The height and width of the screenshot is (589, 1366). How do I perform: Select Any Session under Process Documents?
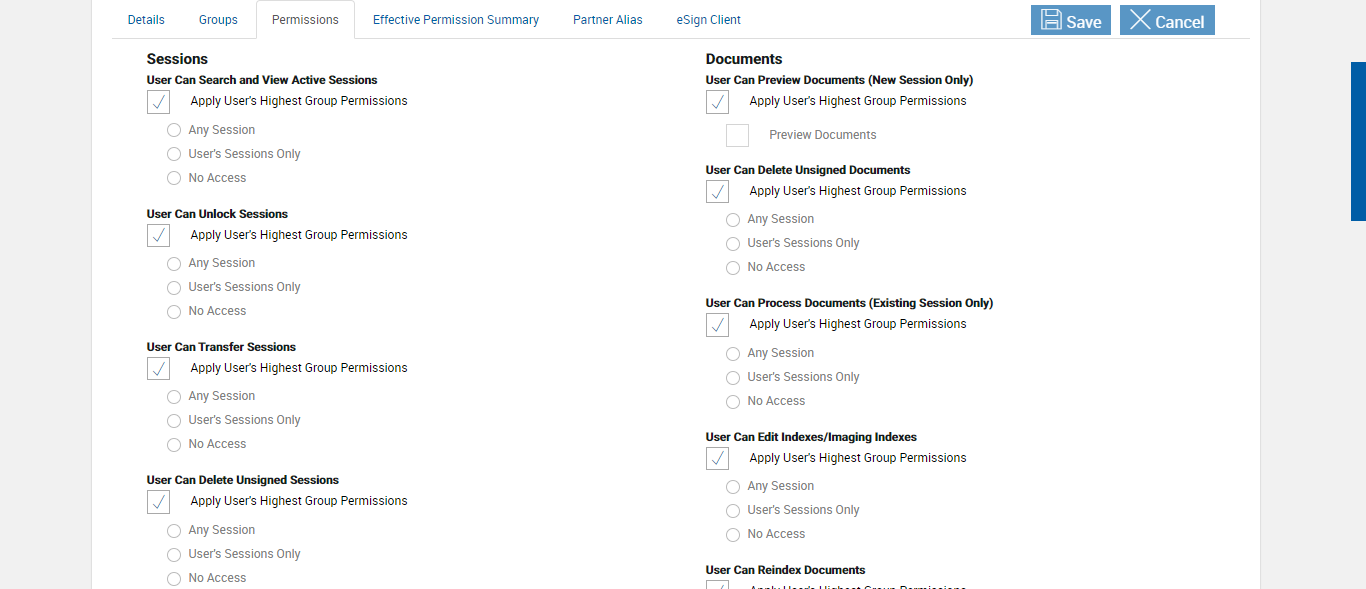point(733,354)
